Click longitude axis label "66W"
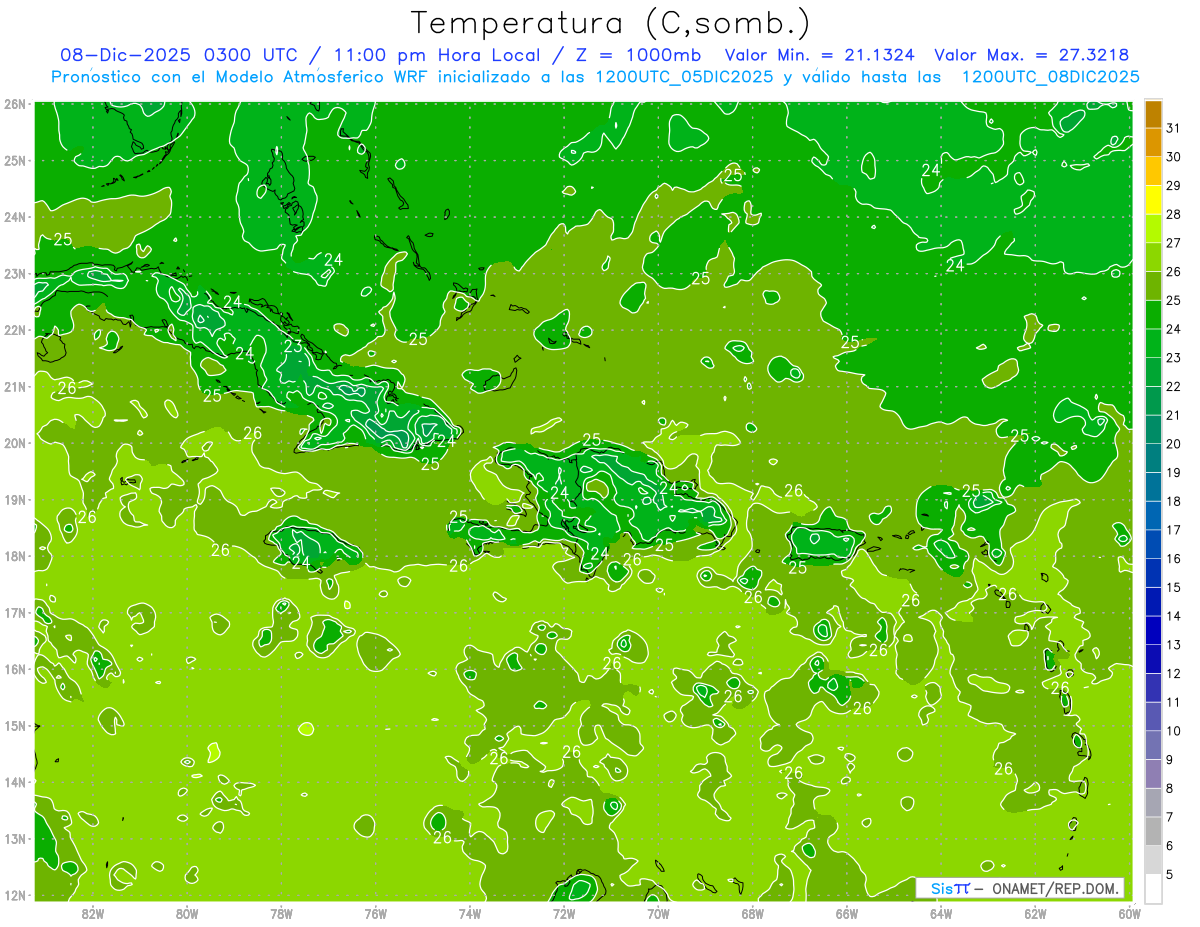This screenshot has height=927, width=1200. (846, 913)
